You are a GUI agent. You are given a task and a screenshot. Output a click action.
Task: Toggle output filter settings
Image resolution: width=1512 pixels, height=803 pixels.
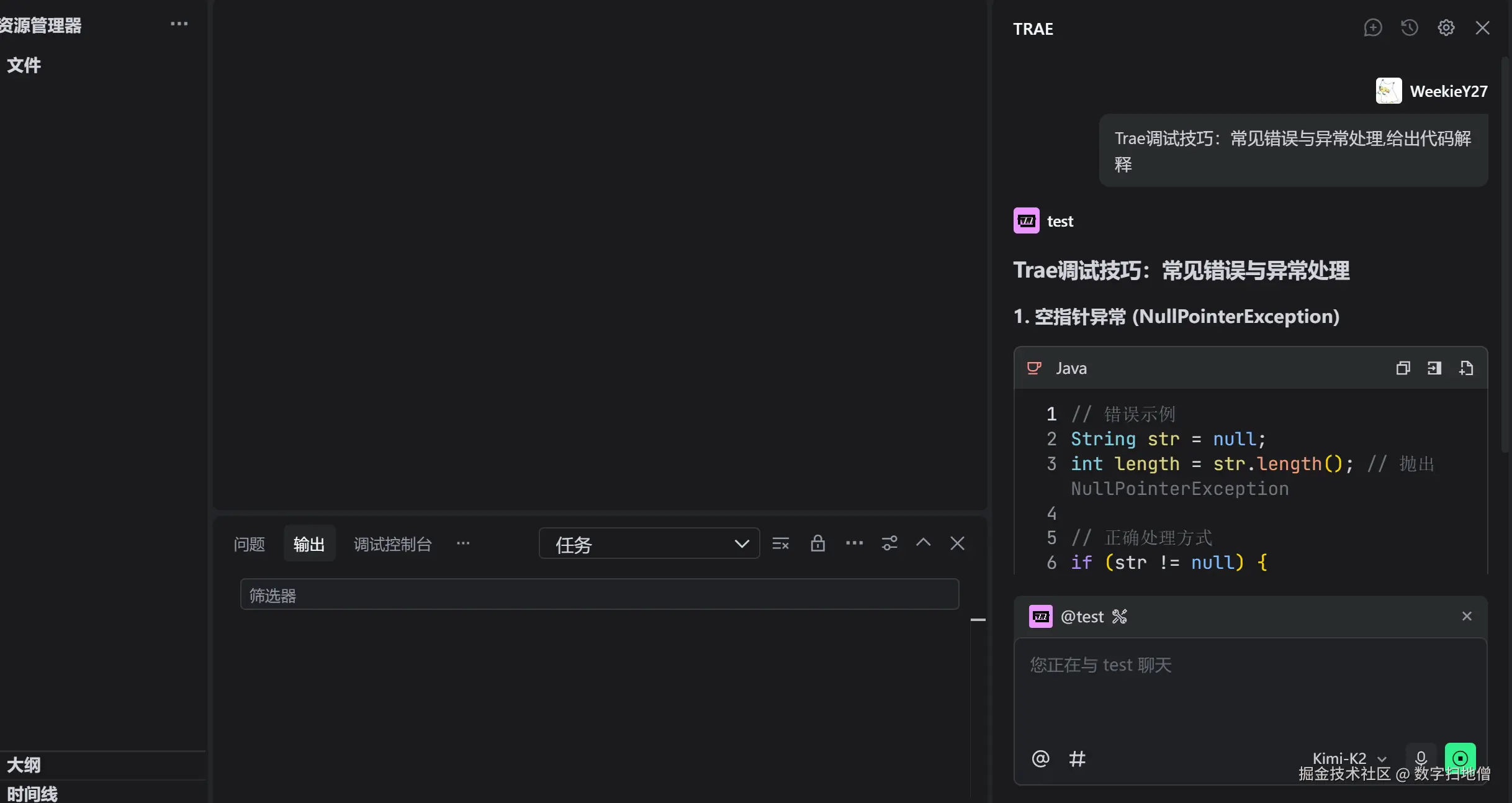(x=889, y=543)
